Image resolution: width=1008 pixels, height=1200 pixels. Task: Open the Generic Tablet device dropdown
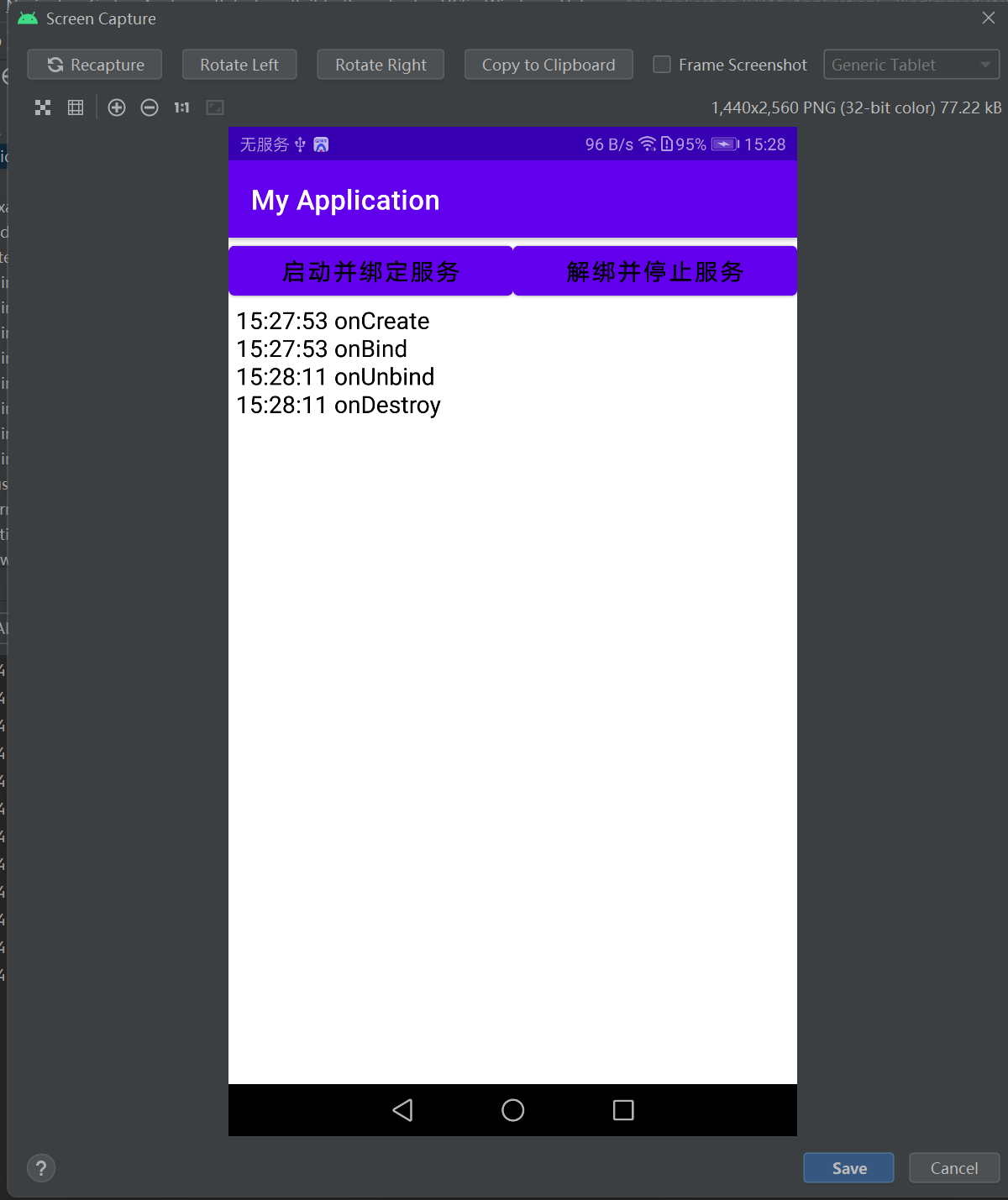911,65
